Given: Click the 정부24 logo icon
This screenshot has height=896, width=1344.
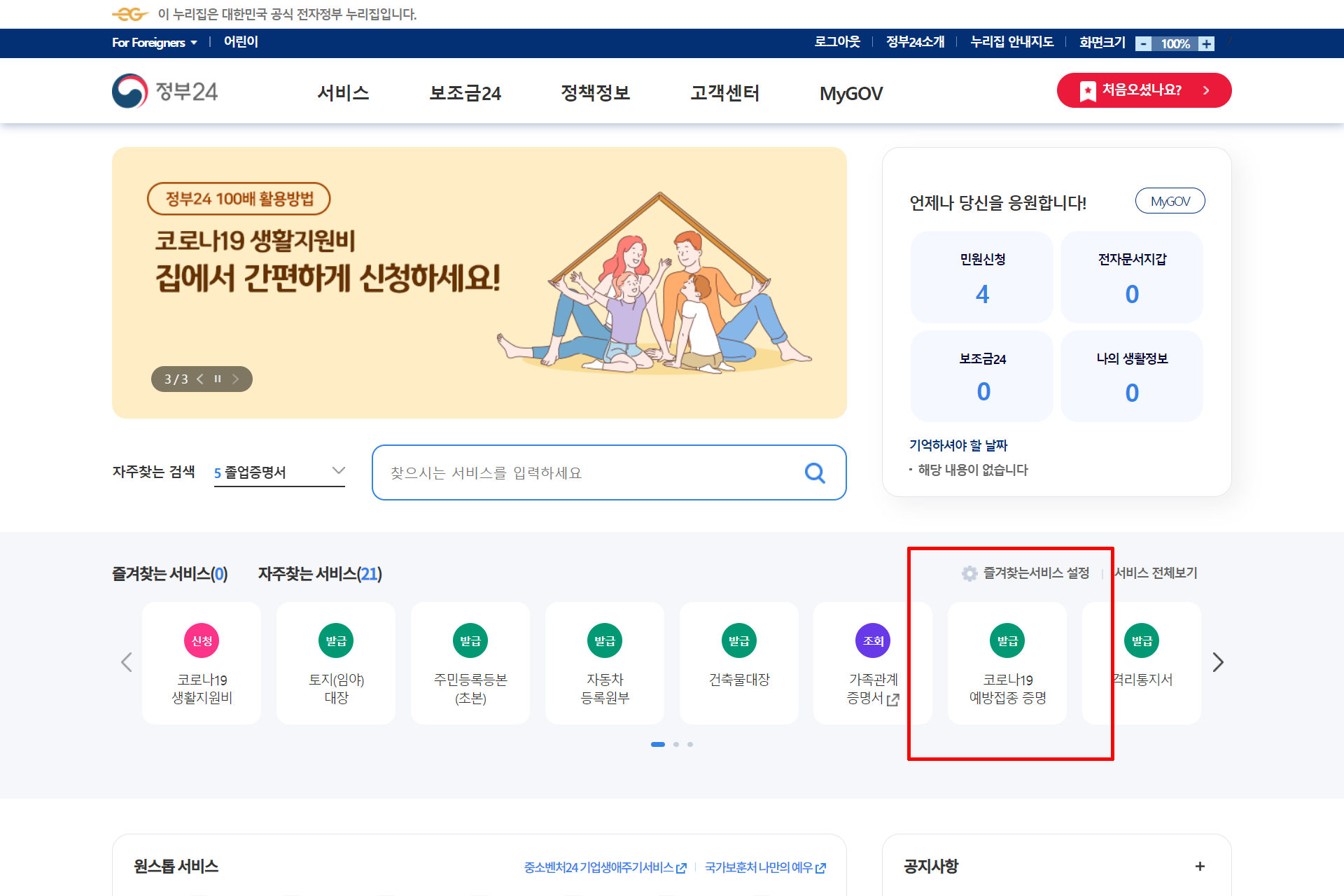Looking at the screenshot, I should [130, 91].
